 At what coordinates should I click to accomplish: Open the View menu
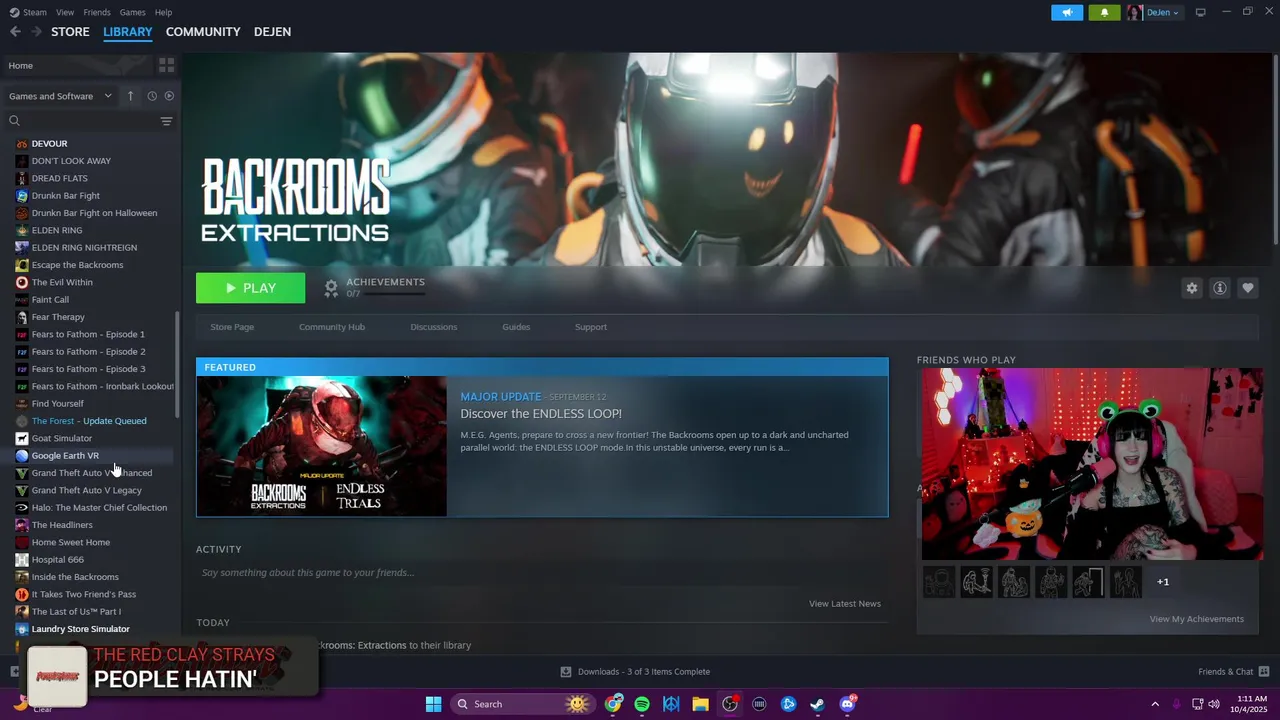tap(65, 12)
